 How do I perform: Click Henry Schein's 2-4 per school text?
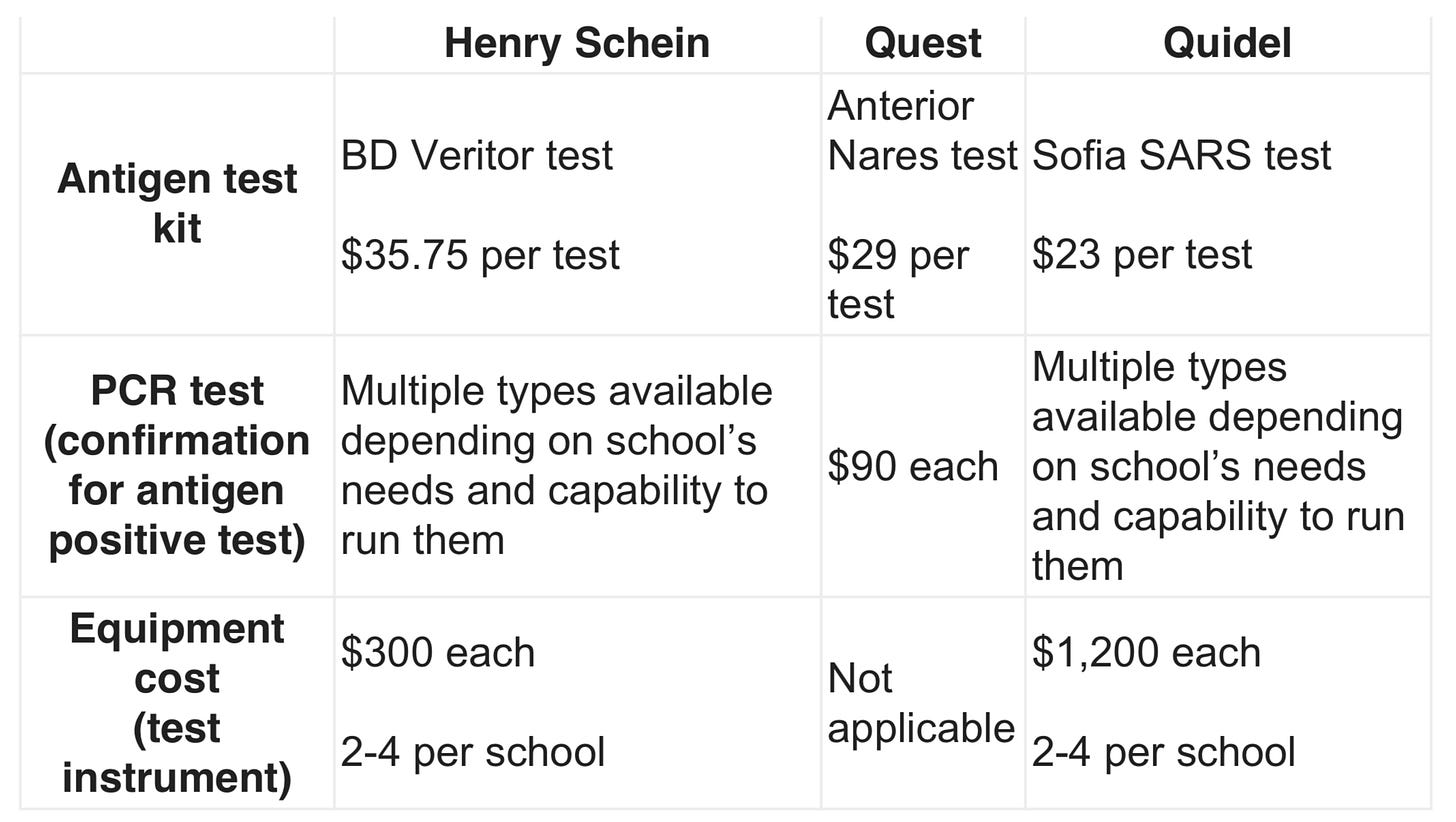[473, 752]
